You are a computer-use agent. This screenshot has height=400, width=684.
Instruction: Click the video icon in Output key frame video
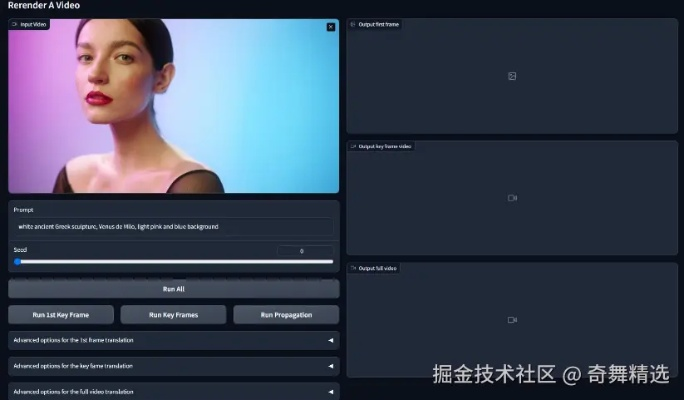pyautogui.click(x=511, y=198)
